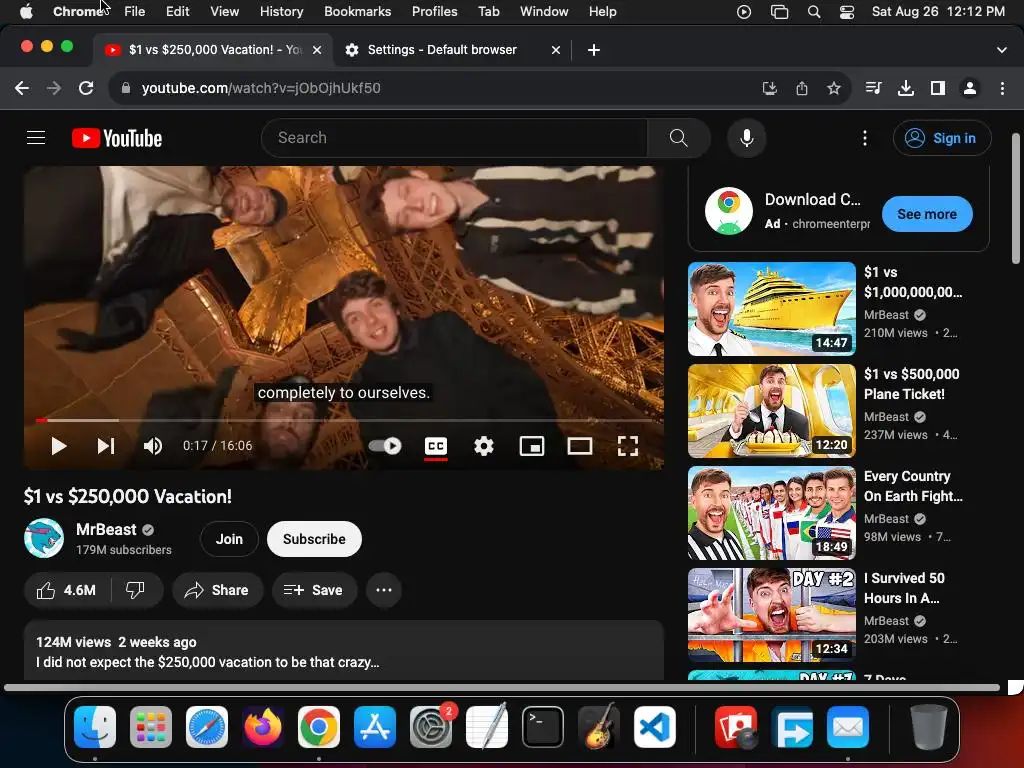Enable miniplayer mode
Screen dimensions: 1024x768
(532, 446)
